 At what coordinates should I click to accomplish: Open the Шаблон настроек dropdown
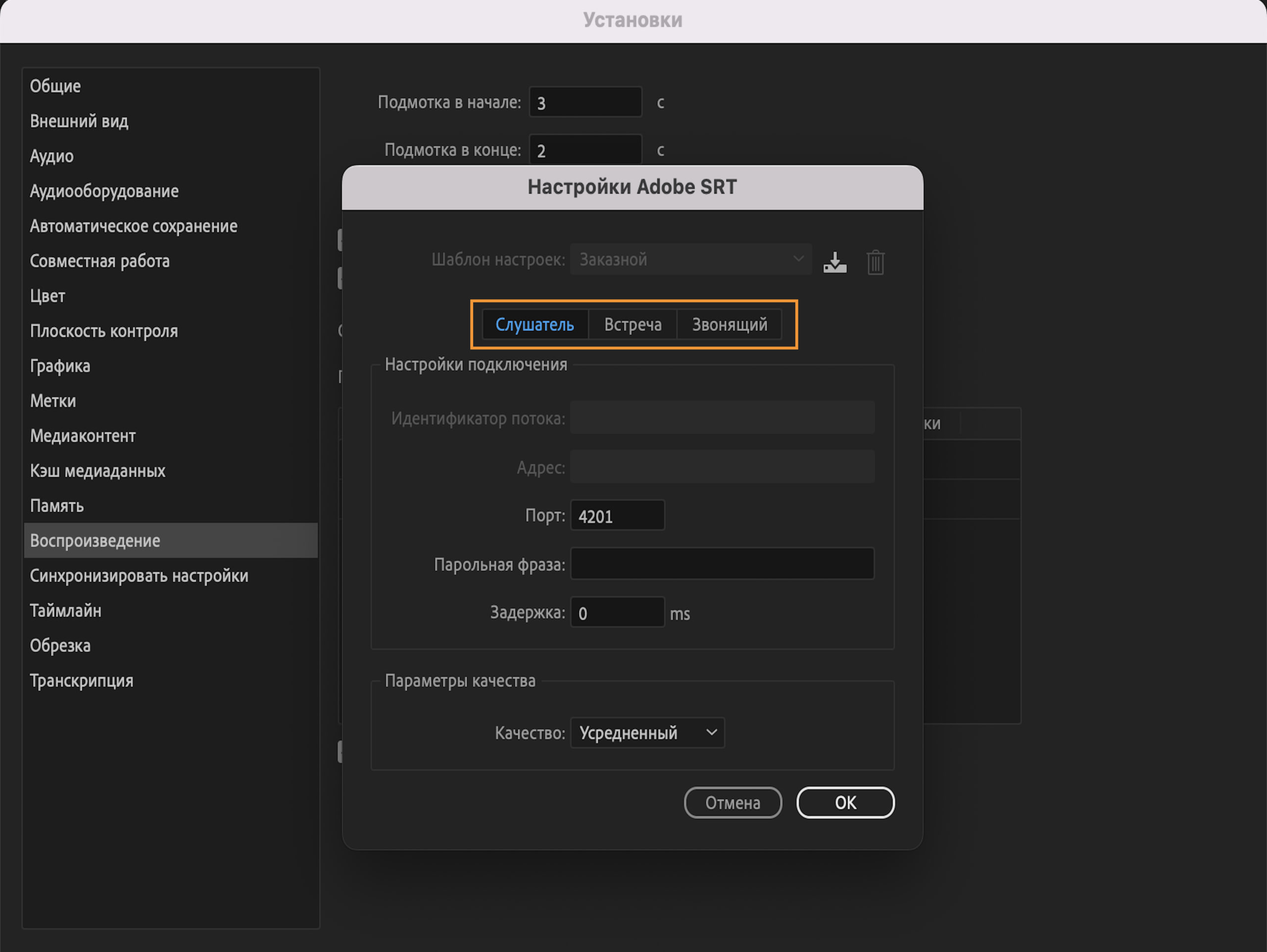tap(690, 259)
